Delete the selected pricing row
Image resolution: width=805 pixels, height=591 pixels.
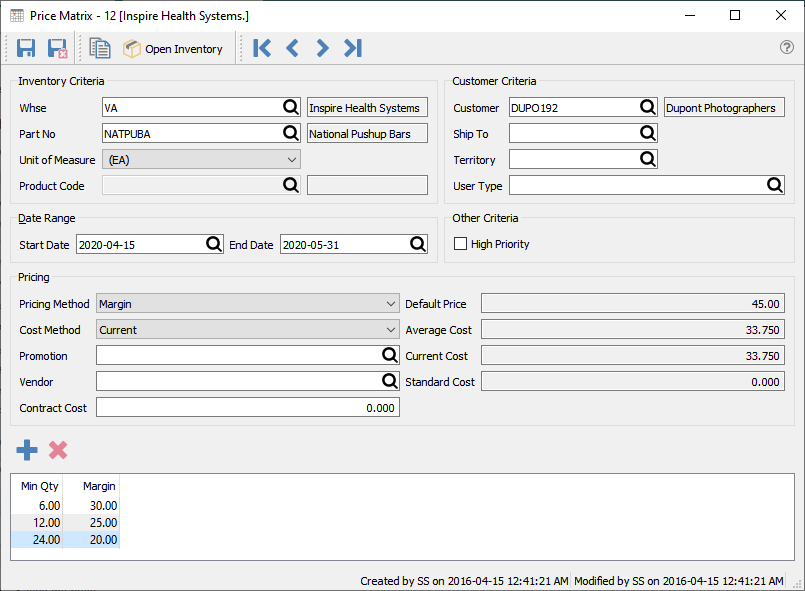(x=58, y=450)
